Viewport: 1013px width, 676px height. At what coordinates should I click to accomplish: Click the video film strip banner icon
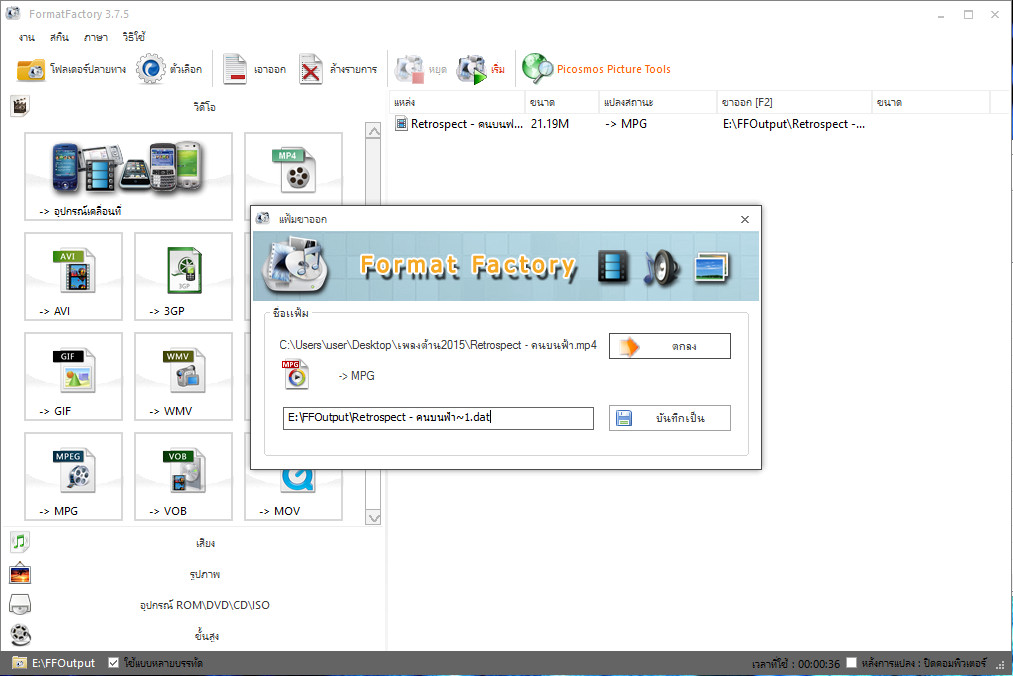(x=612, y=266)
